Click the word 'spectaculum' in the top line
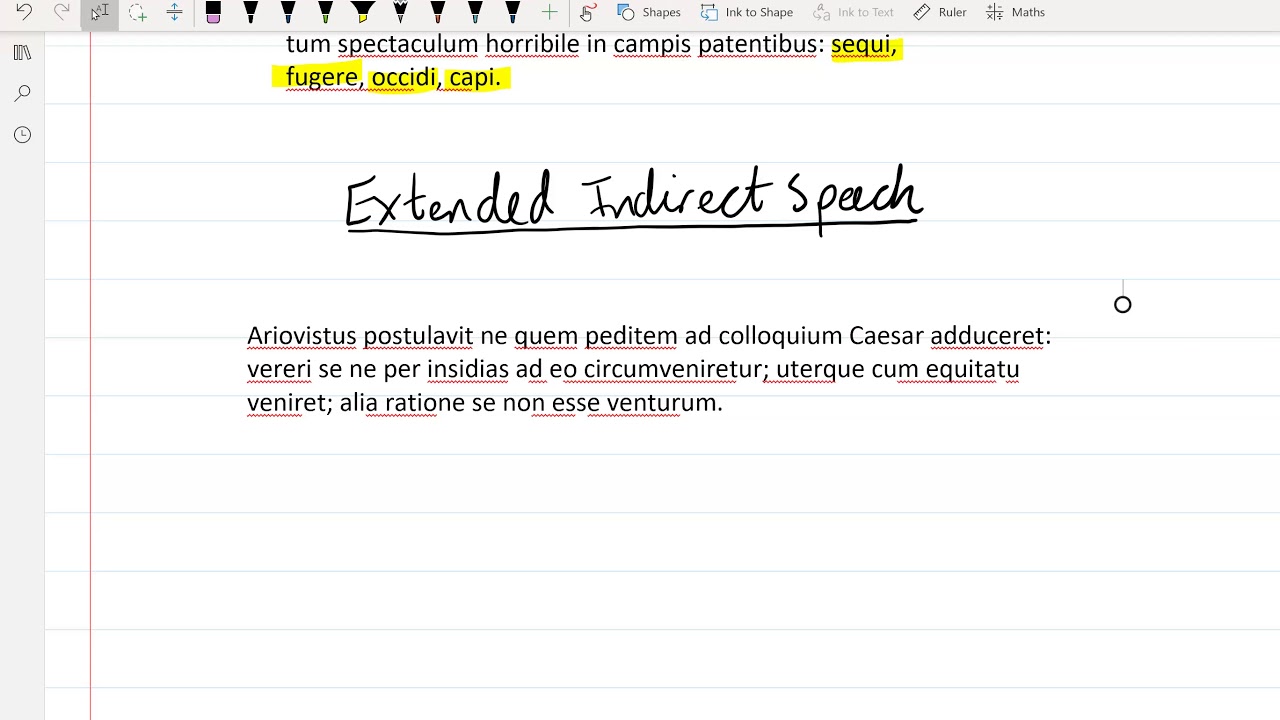 tap(408, 44)
